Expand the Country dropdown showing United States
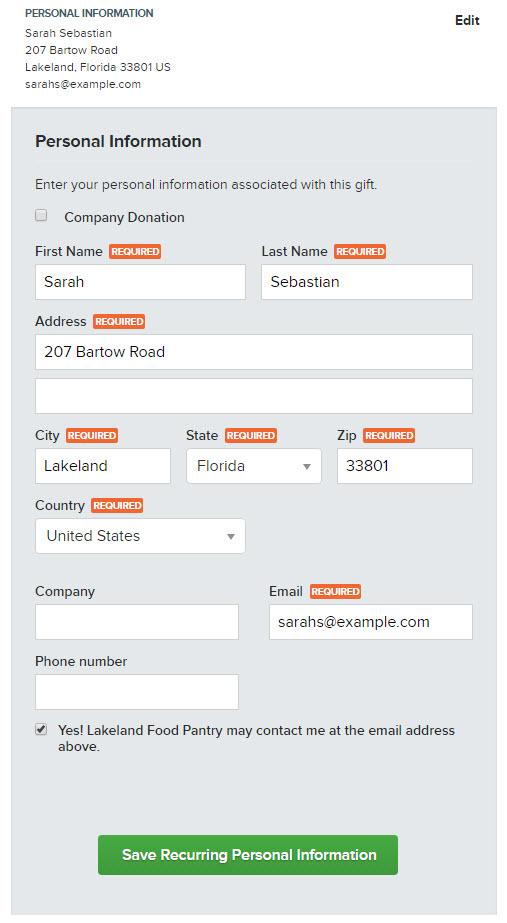Image resolution: width=507 pixels, height=923 pixels. [x=140, y=536]
